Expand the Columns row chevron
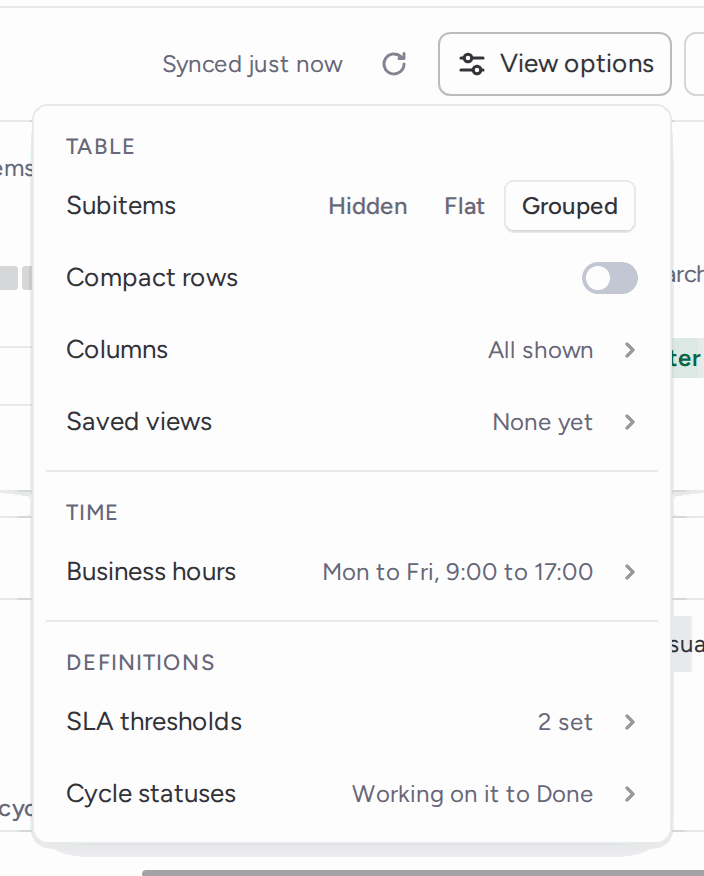The width and height of the screenshot is (704, 876). pos(630,350)
